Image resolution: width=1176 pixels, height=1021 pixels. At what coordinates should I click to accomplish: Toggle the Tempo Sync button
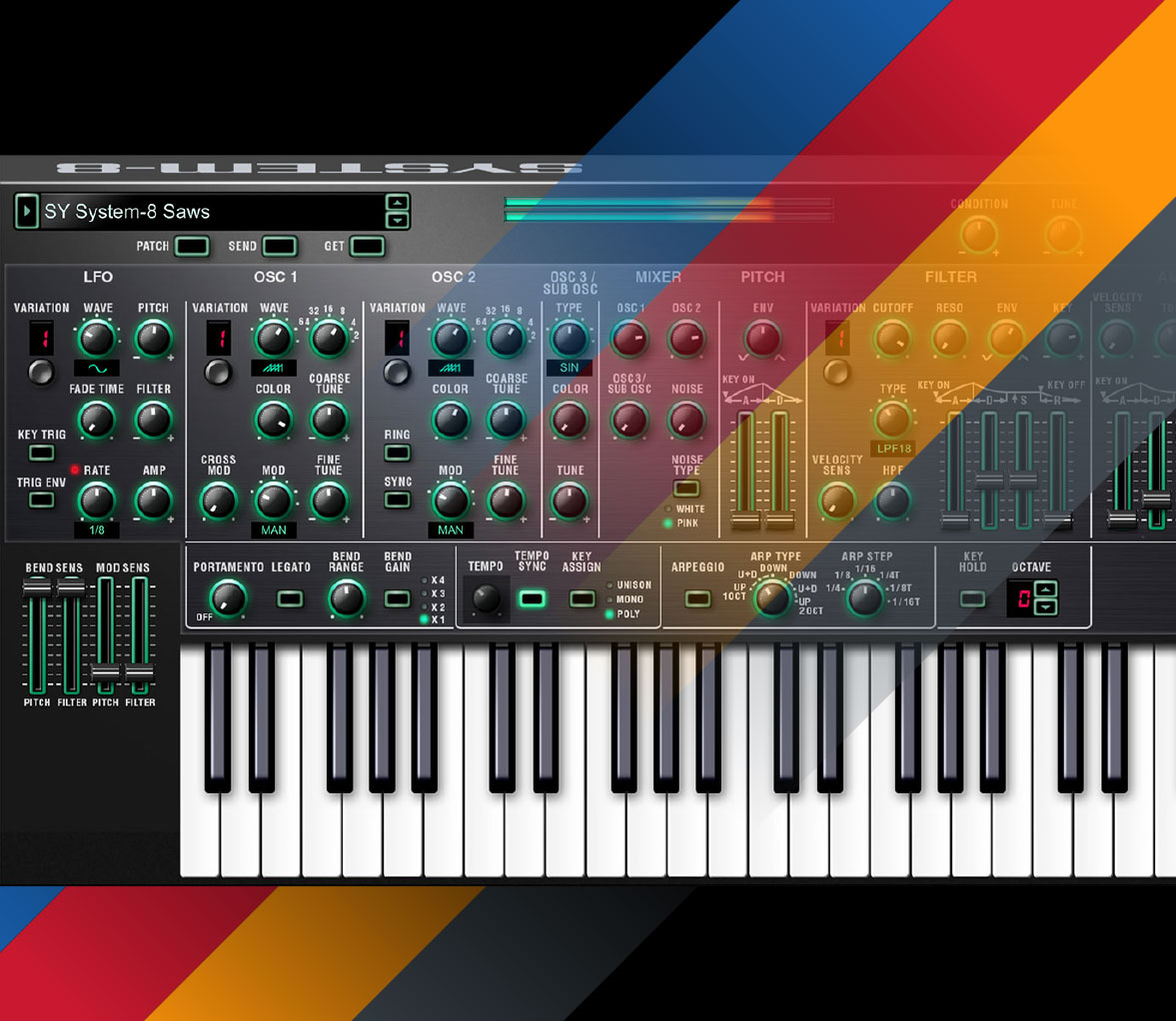[x=532, y=598]
